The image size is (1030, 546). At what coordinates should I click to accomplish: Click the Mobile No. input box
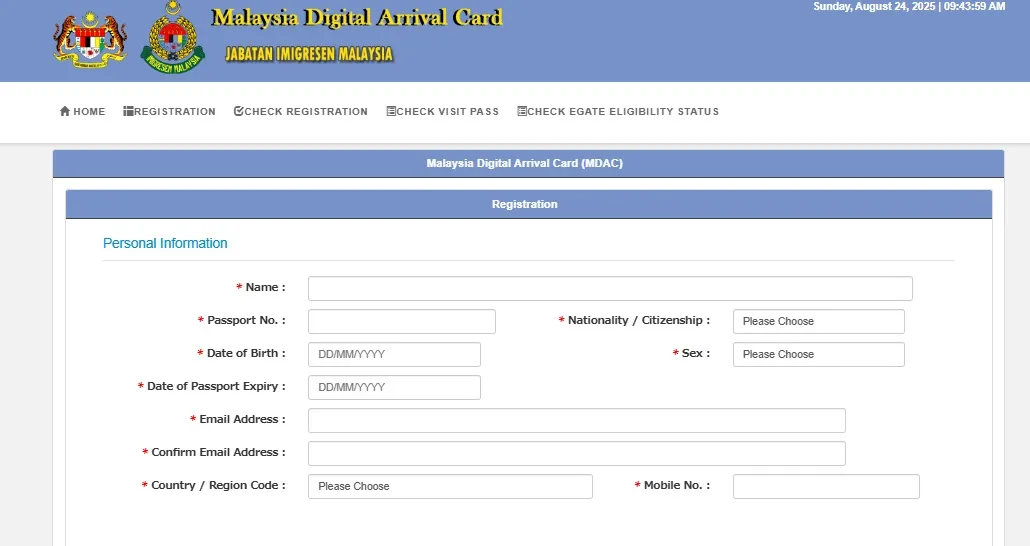coord(825,486)
